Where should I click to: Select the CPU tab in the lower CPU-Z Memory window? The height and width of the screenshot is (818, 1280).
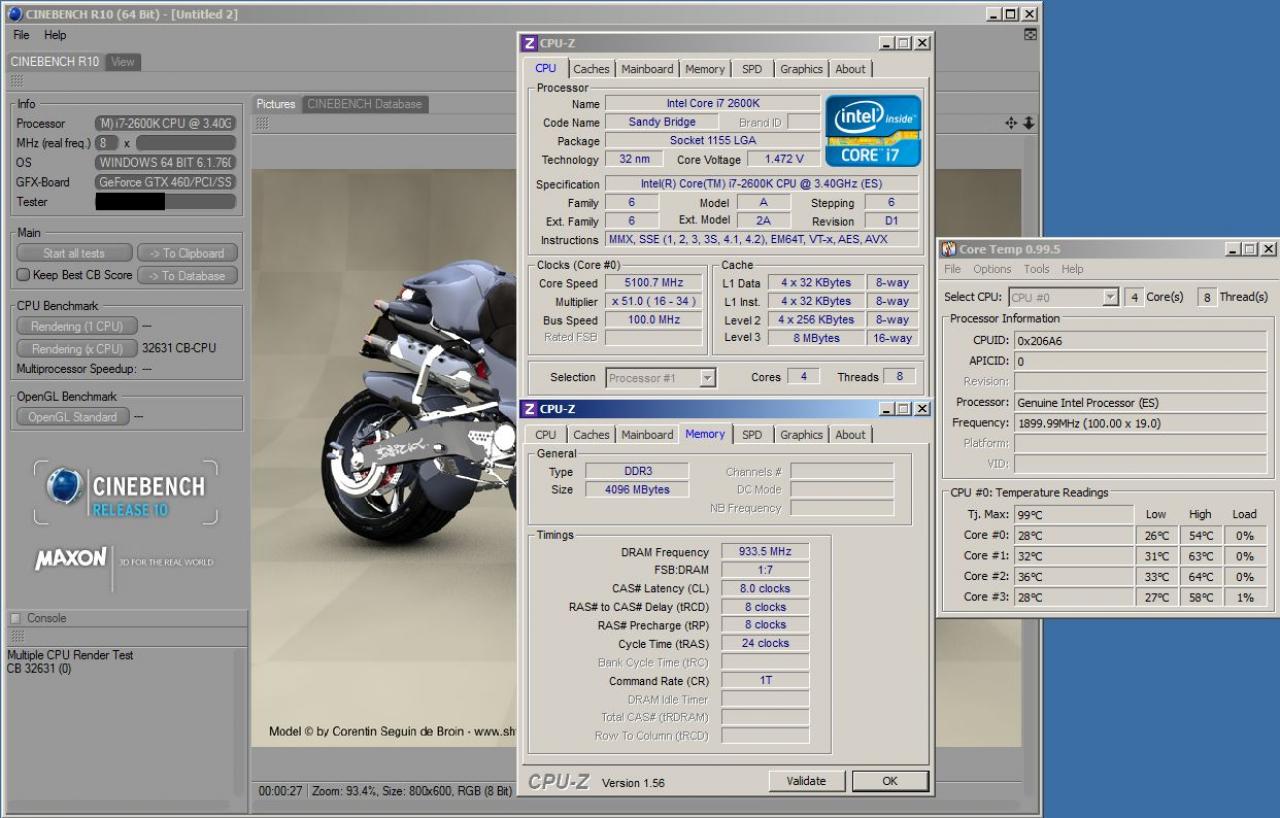[545, 435]
